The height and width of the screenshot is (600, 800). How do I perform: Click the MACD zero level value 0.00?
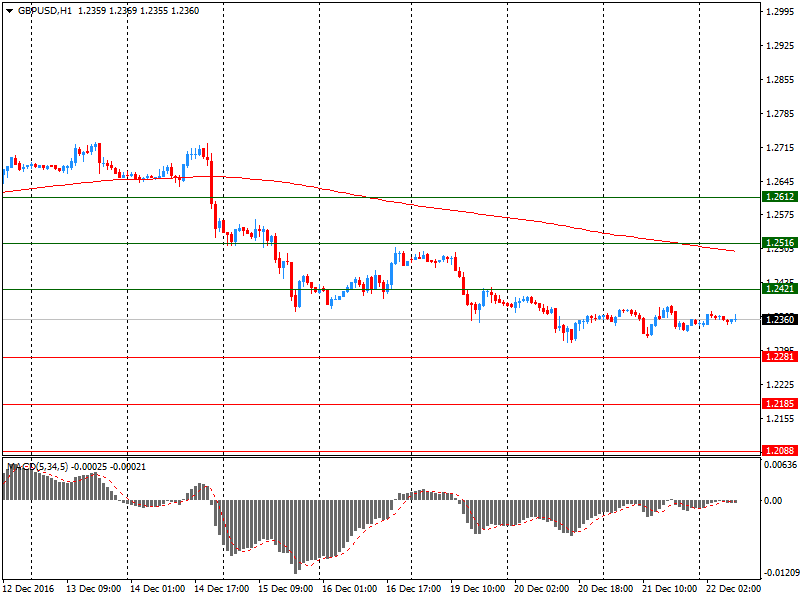click(773, 501)
